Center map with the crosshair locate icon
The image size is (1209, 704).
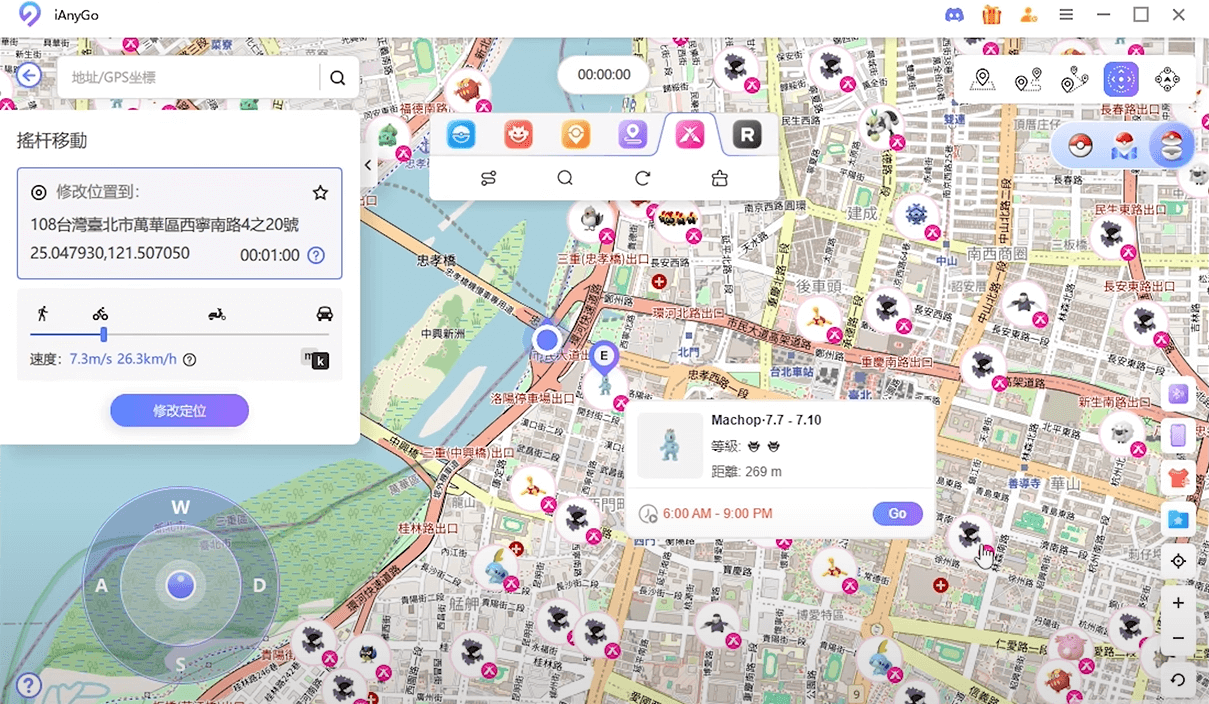1178,561
